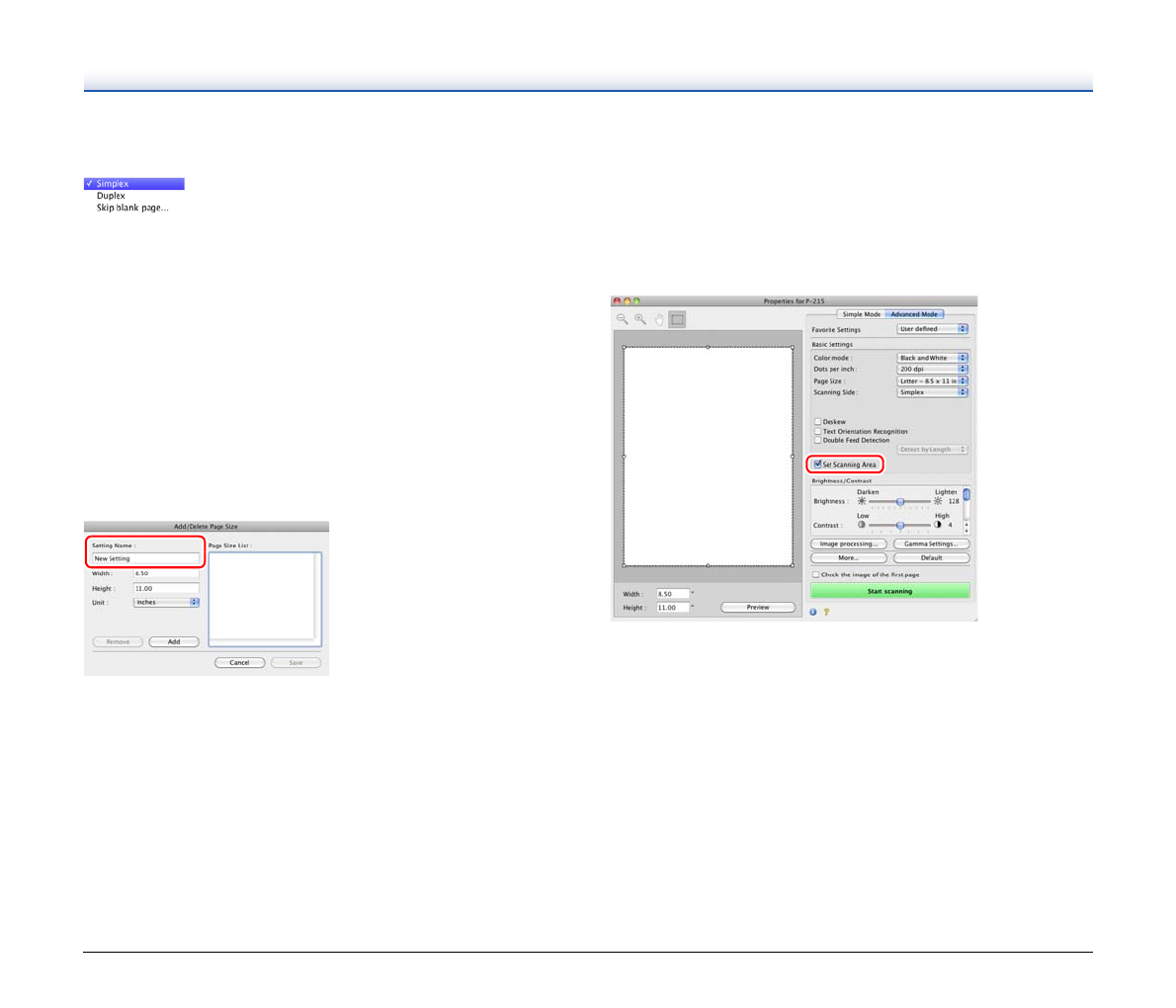
Task: Choose Duplex from the scanning side menu
Action: tap(111, 196)
